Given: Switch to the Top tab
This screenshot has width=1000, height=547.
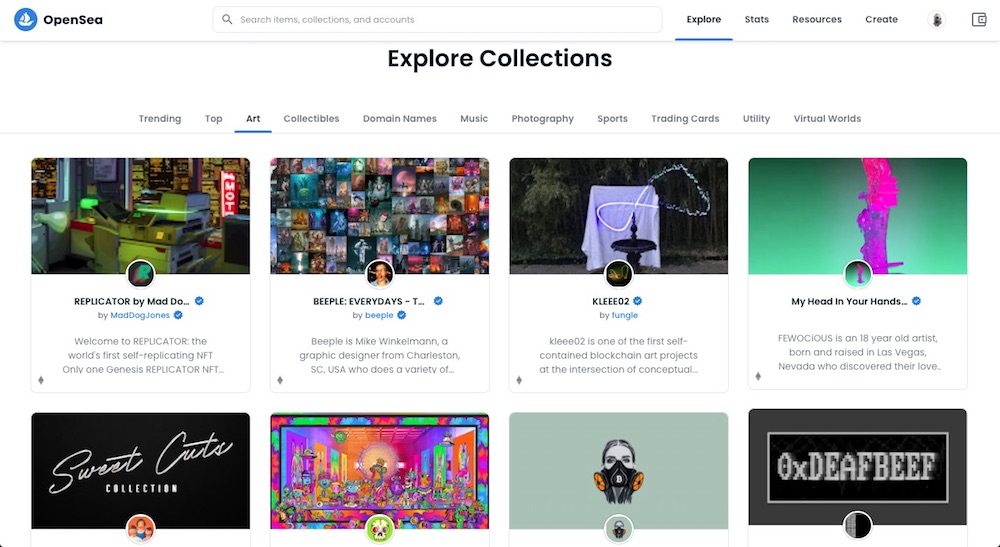Looking at the screenshot, I should (214, 119).
